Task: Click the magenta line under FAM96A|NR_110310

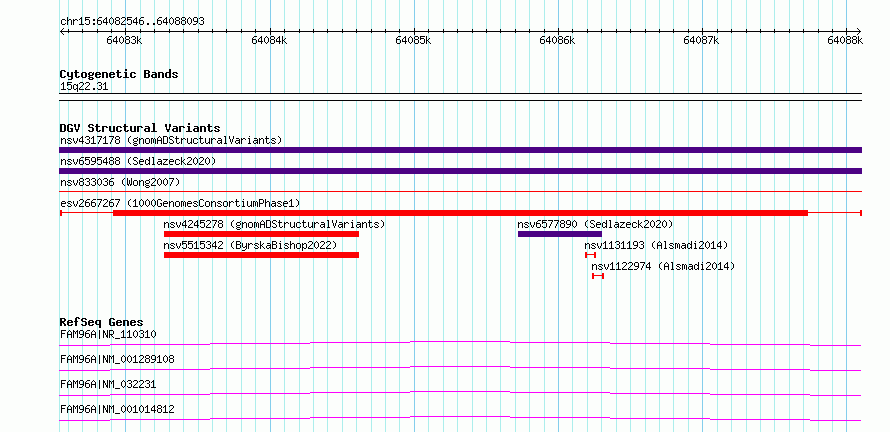Action: (x=460, y=343)
